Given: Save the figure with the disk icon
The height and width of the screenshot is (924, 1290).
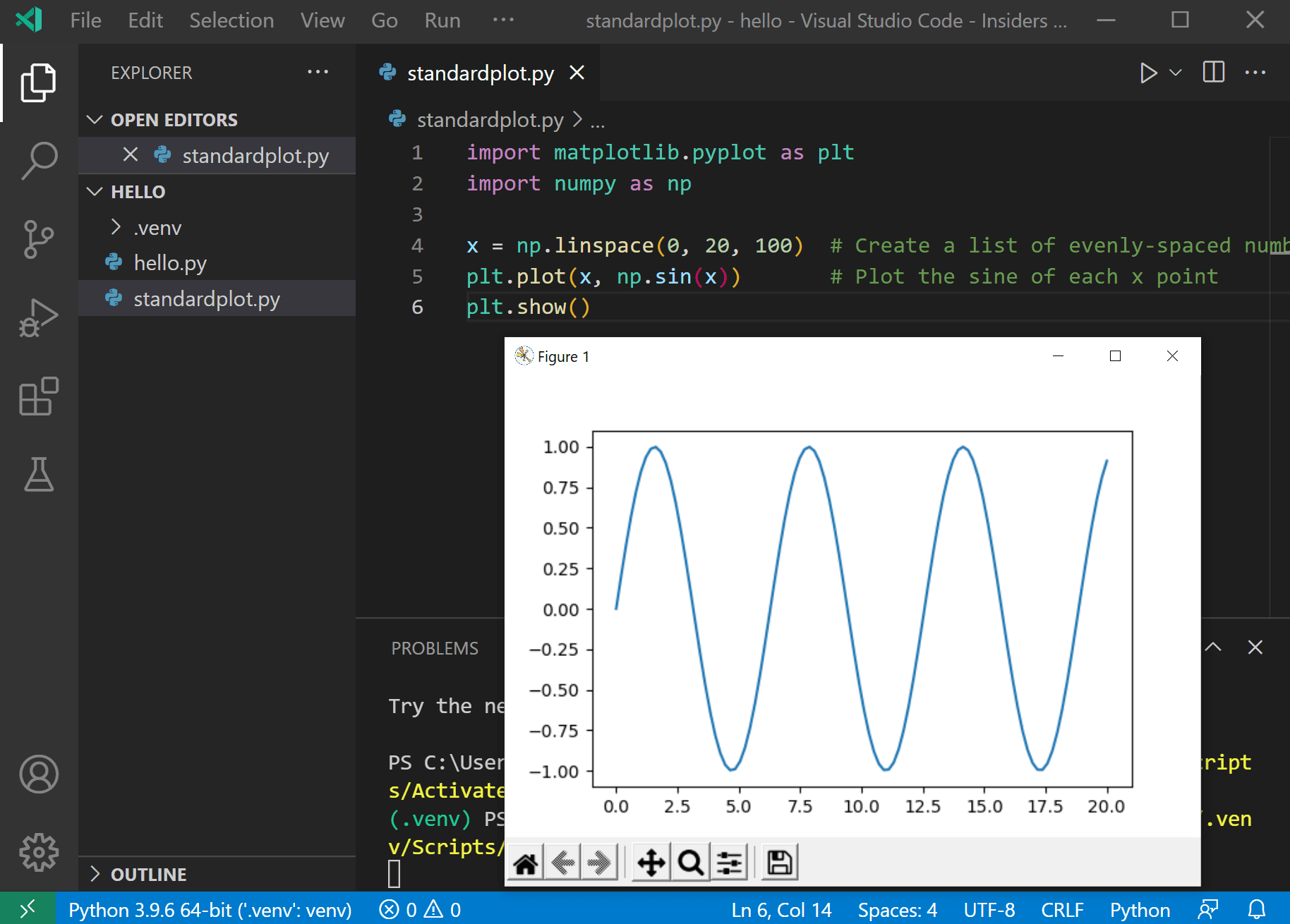Looking at the screenshot, I should (x=778, y=861).
